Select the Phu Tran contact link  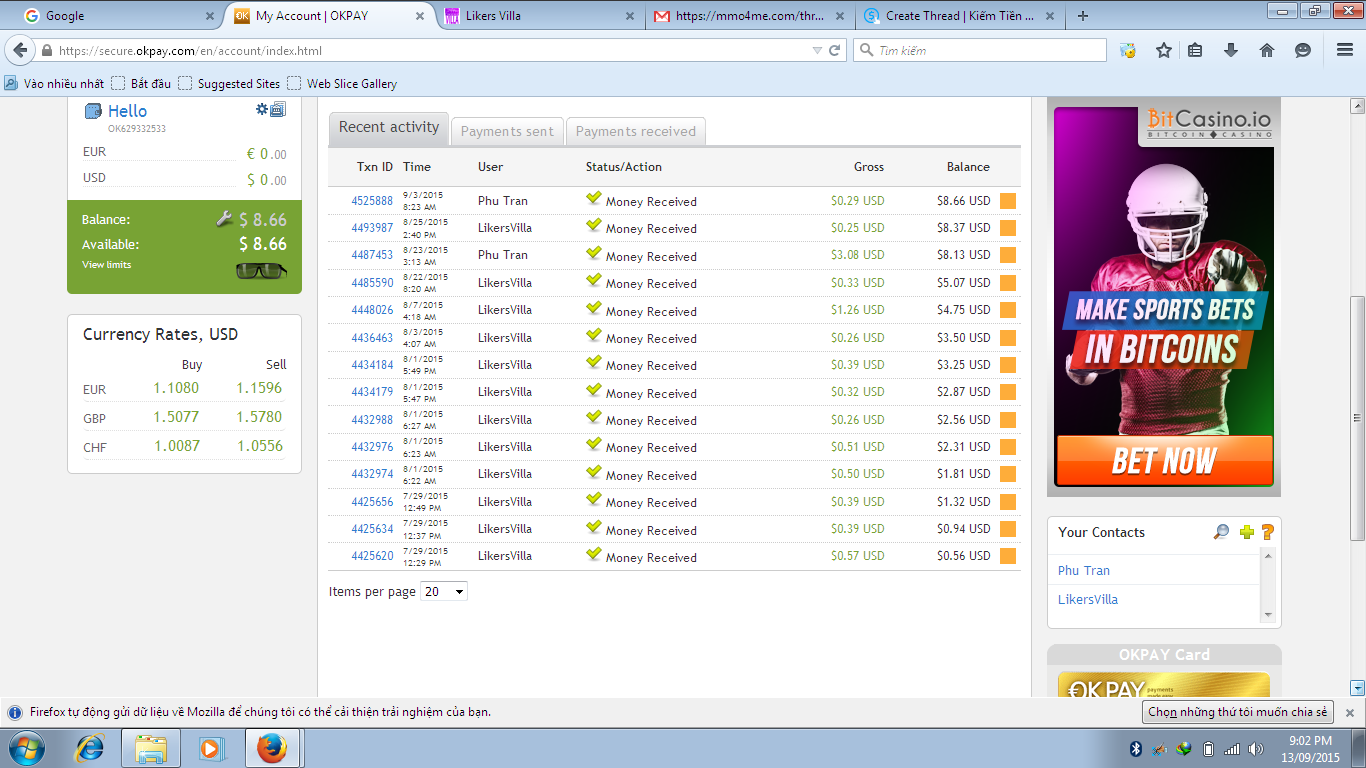pyautogui.click(x=1084, y=570)
